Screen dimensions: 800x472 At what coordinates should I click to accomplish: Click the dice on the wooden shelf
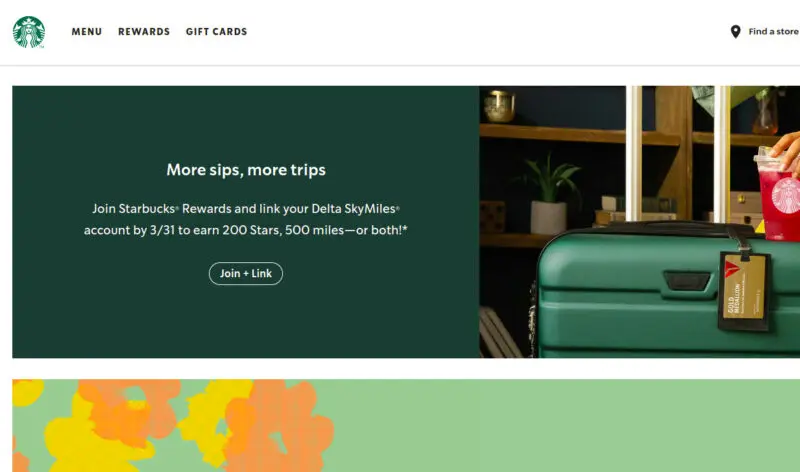[x=492, y=217]
